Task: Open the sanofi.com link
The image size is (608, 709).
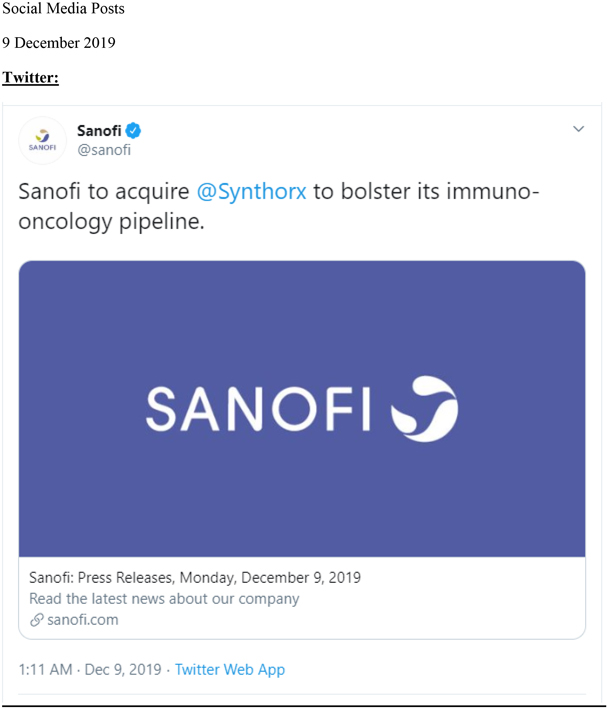Action: (83, 620)
